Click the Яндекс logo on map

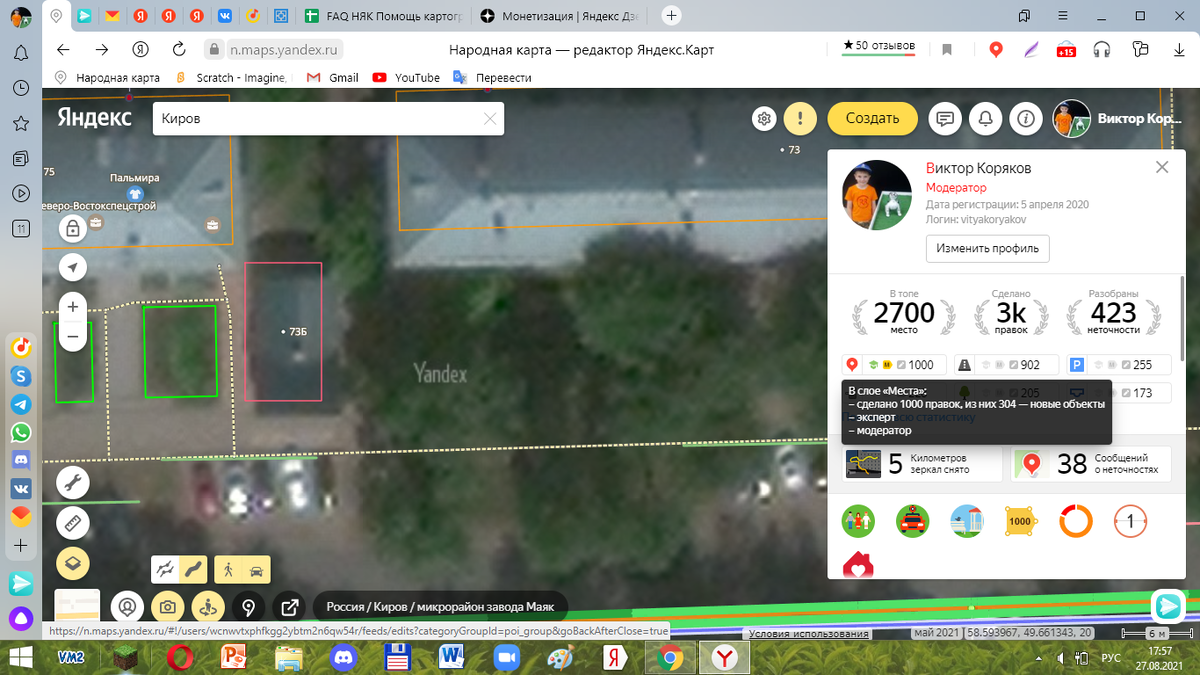point(94,117)
